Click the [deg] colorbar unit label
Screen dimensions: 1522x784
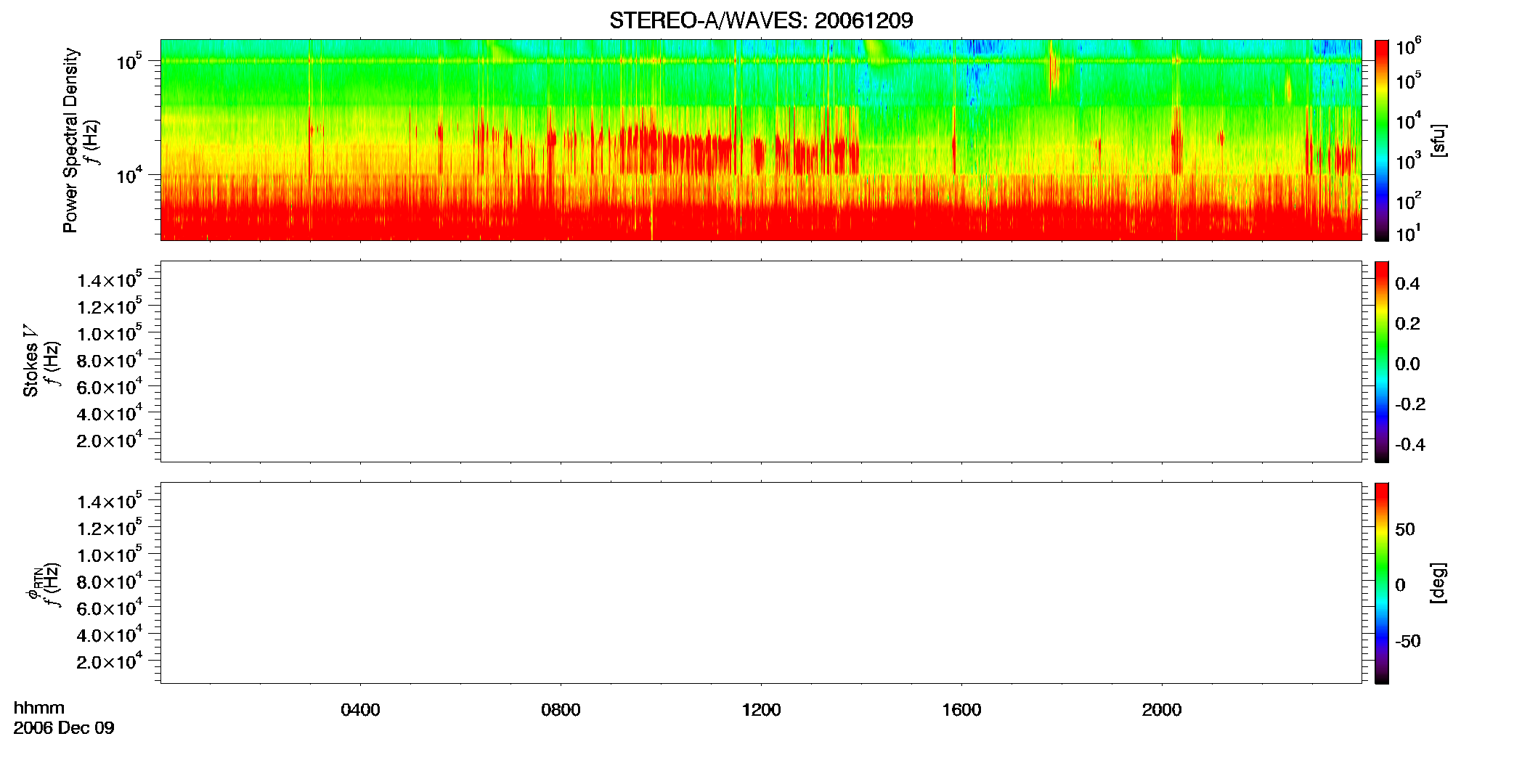(x=1438, y=583)
